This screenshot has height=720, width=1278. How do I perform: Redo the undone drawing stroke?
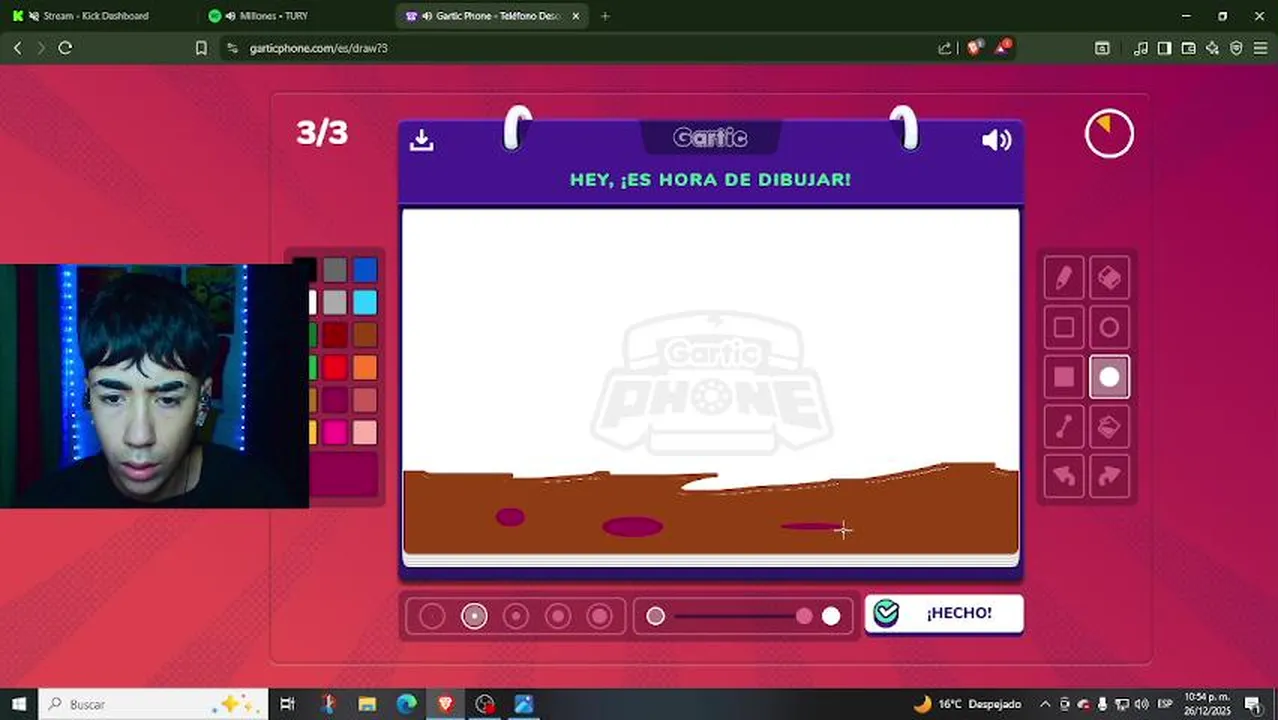1109,476
